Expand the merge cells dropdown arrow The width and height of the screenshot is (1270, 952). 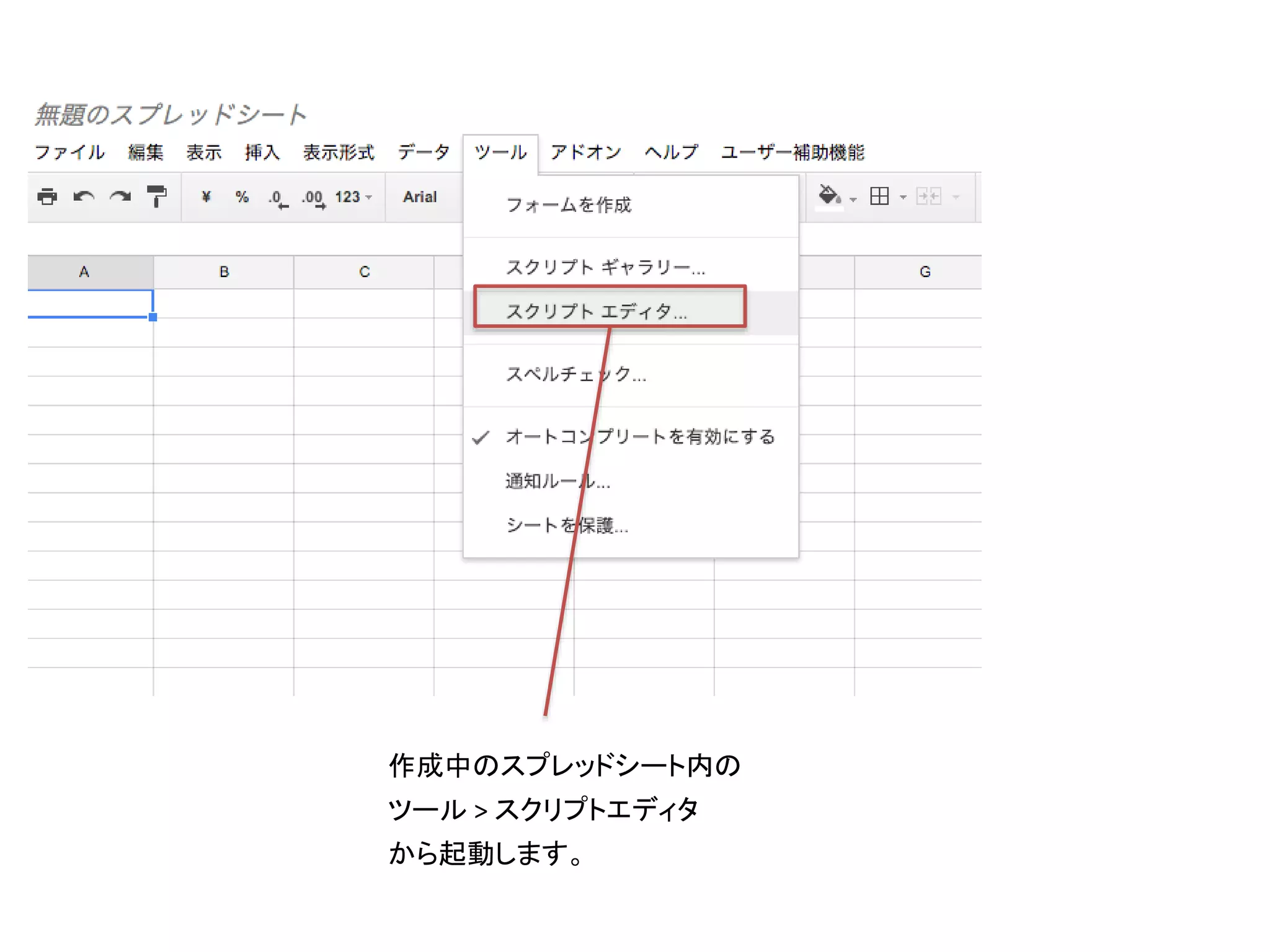pyautogui.click(x=956, y=198)
